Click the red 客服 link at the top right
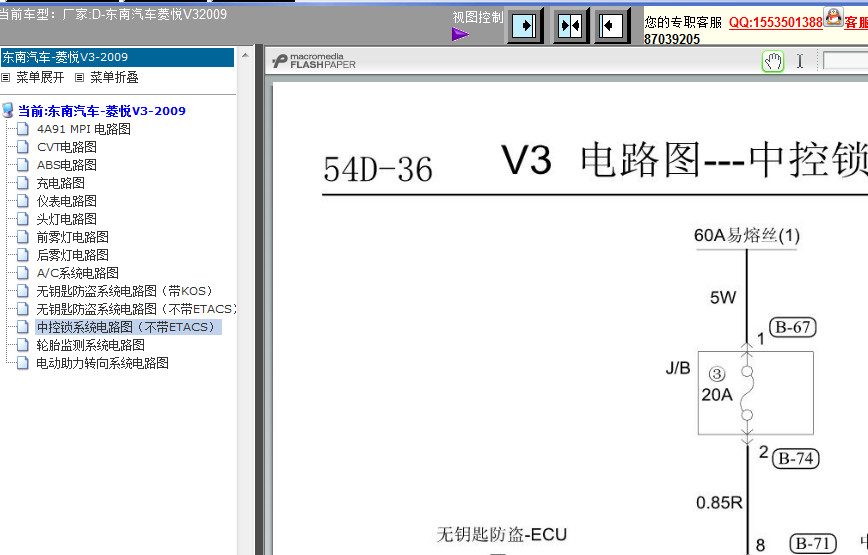The width and height of the screenshot is (868, 555). click(856, 22)
